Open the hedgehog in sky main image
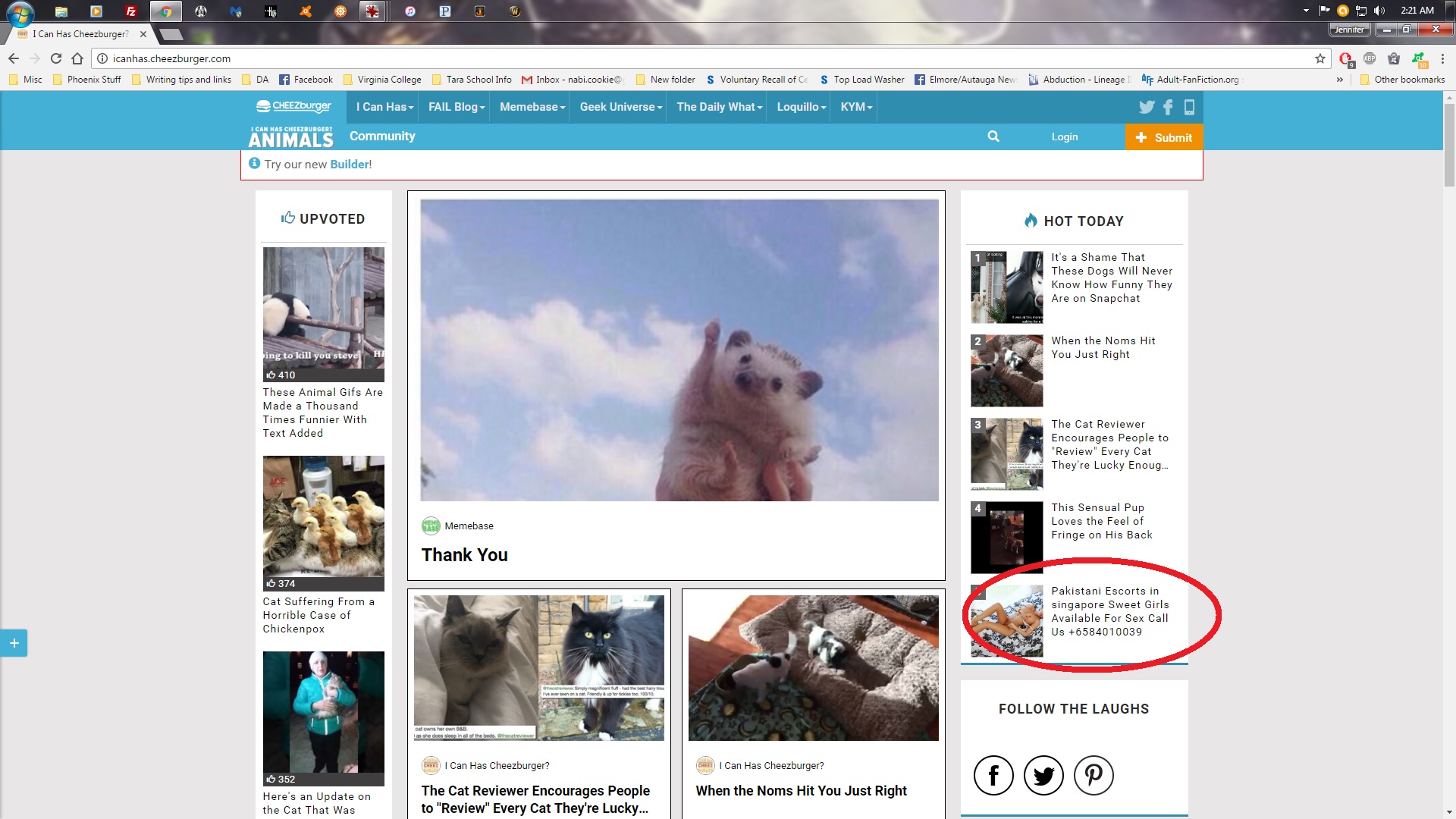 (x=679, y=350)
